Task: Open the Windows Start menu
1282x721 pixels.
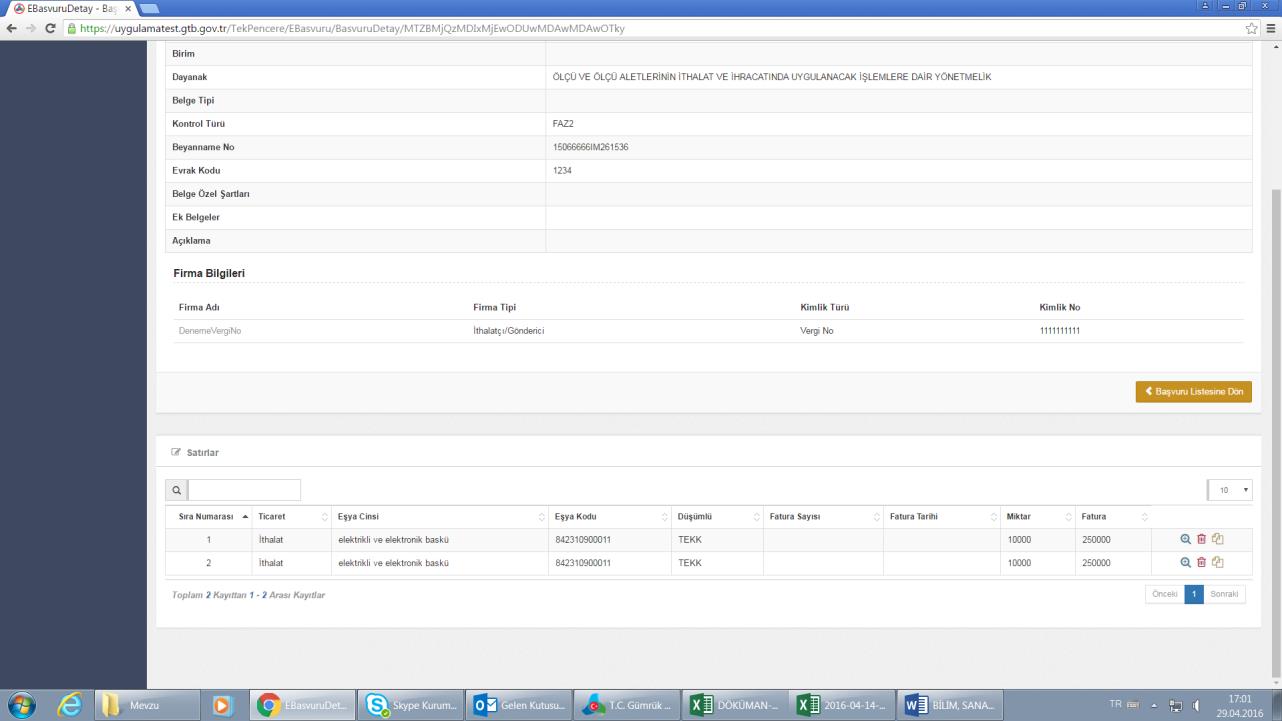Action: coord(21,704)
